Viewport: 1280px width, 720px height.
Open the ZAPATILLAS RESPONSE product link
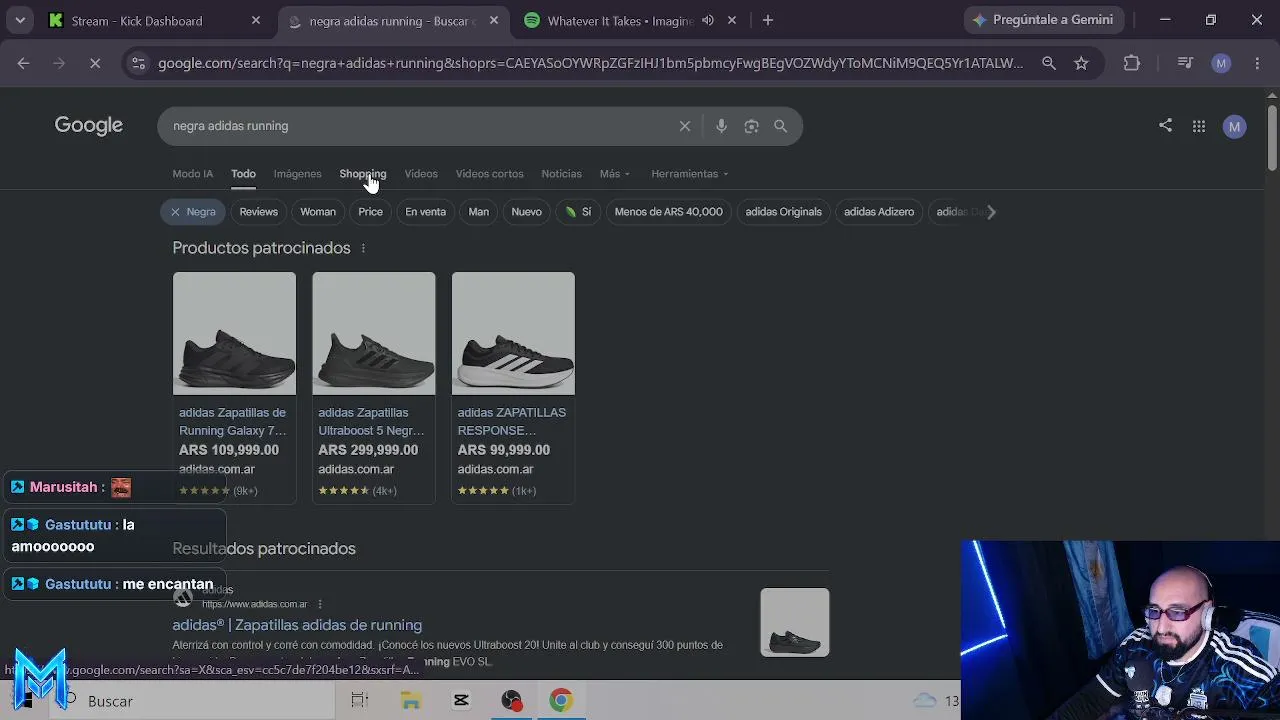512,422
